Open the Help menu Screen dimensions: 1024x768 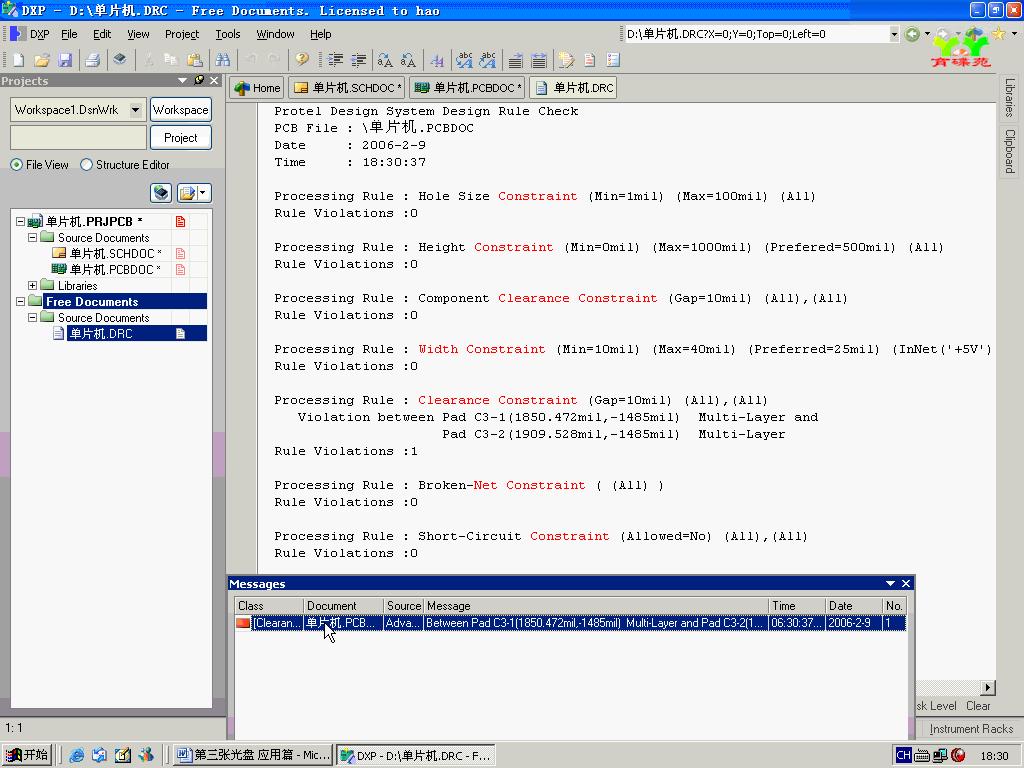click(x=321, y=34)
